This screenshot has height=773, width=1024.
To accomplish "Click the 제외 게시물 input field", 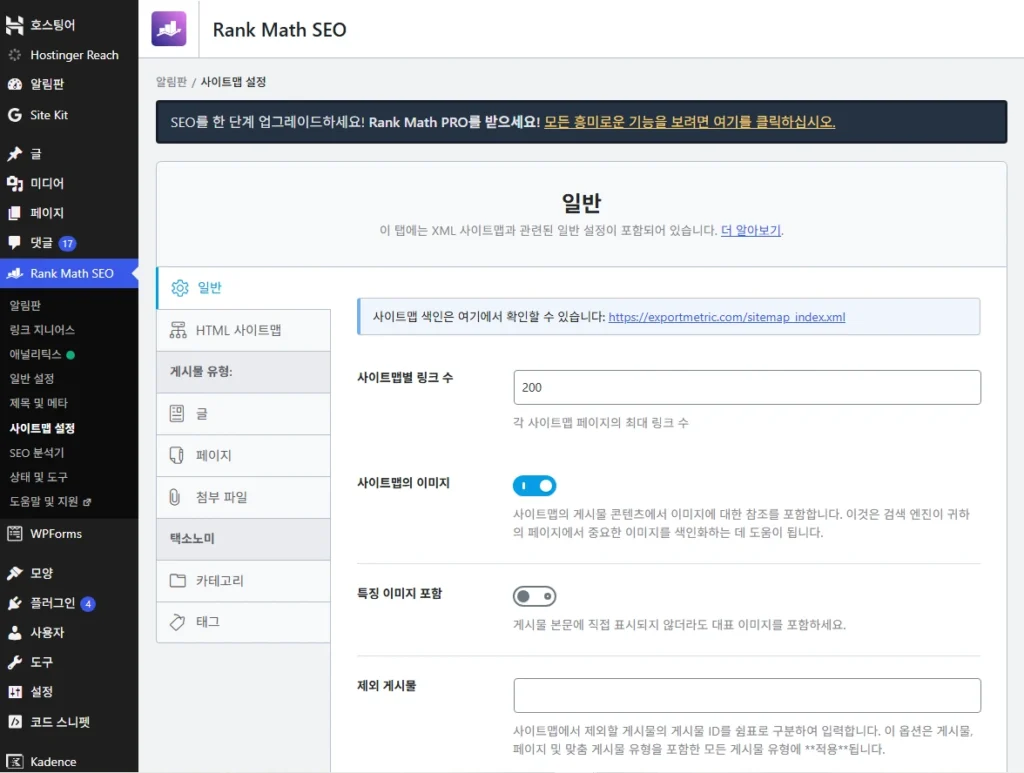I will coord(747,695).
